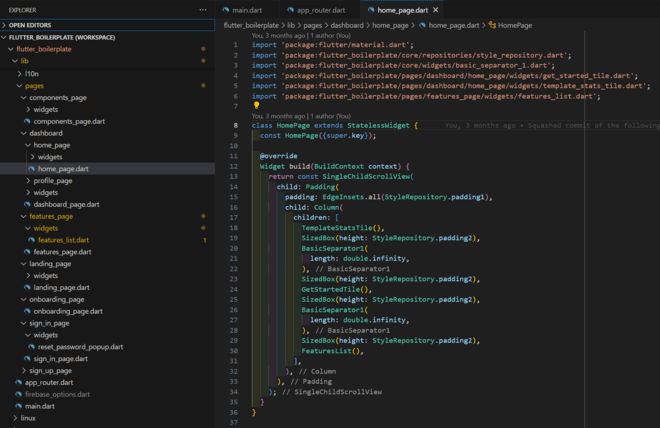Open features_page.dart file
660x428 pixels.
click(107, 252)
